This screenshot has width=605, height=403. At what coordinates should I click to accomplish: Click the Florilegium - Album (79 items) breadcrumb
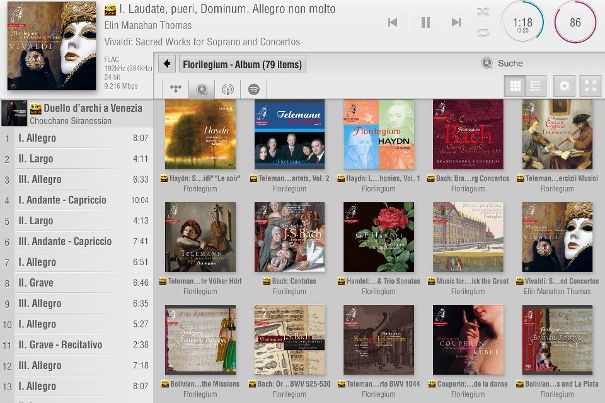(x=242, y=64)
